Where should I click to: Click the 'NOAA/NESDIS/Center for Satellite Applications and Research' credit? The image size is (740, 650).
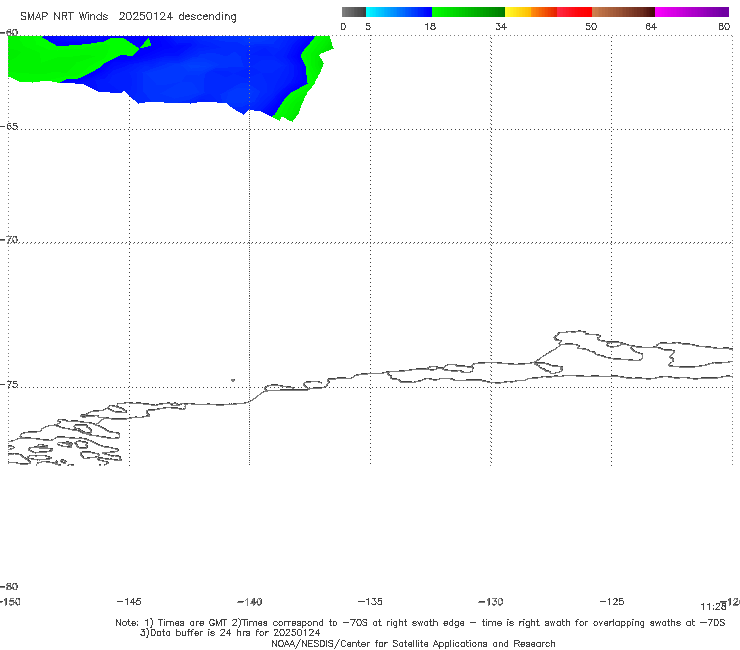413,644
